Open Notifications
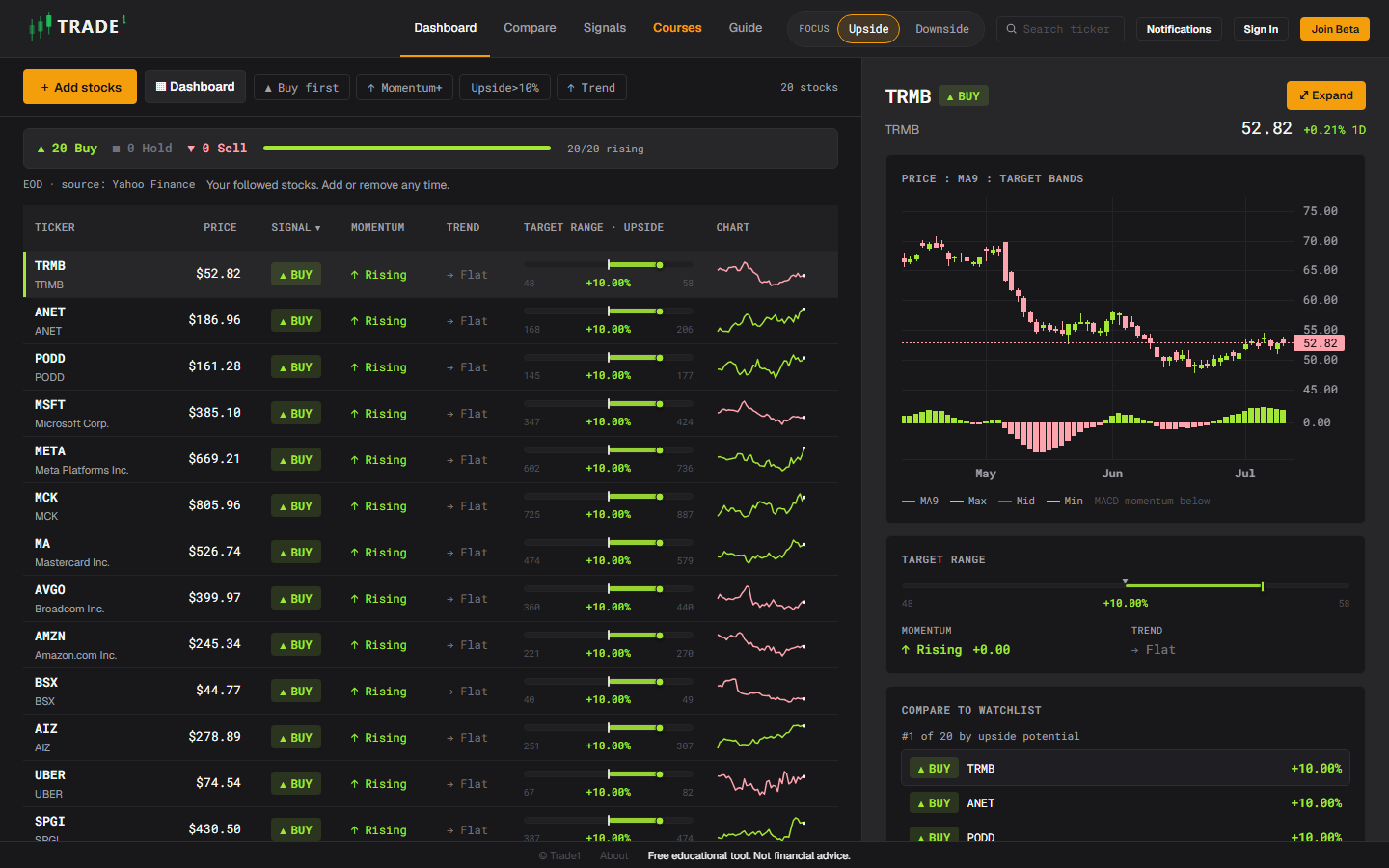Image resolution: width=1389 pixels, height=868 pixels. click(x=1179, y=29)
